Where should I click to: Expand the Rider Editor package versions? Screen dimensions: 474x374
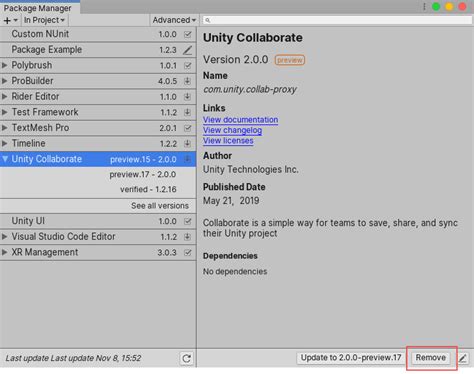click(4, 96)
